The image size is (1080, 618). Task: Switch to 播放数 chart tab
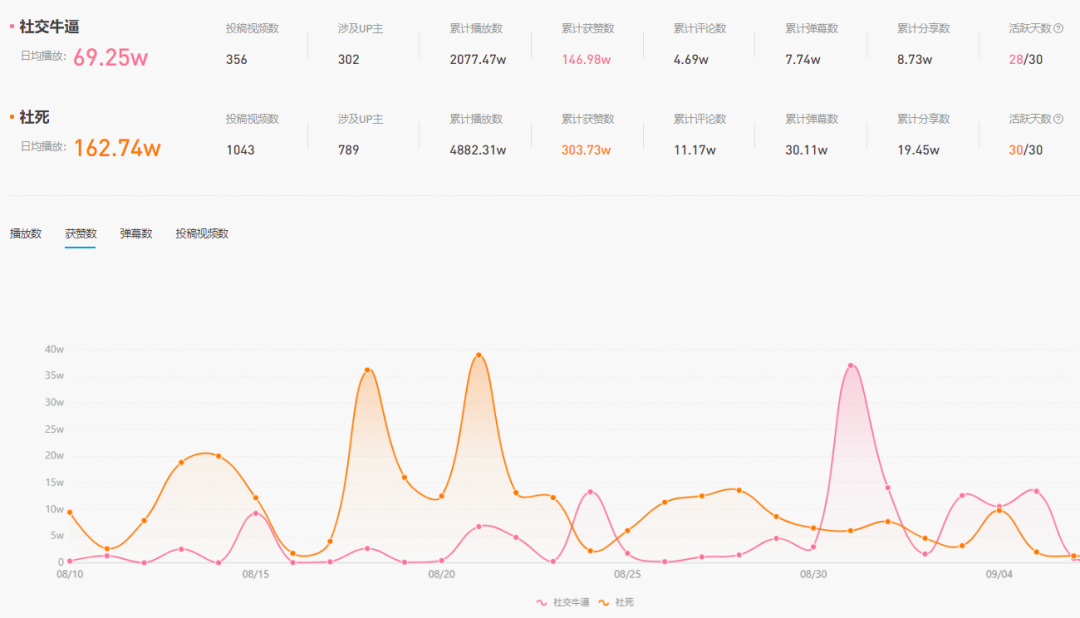click(25, 234)
